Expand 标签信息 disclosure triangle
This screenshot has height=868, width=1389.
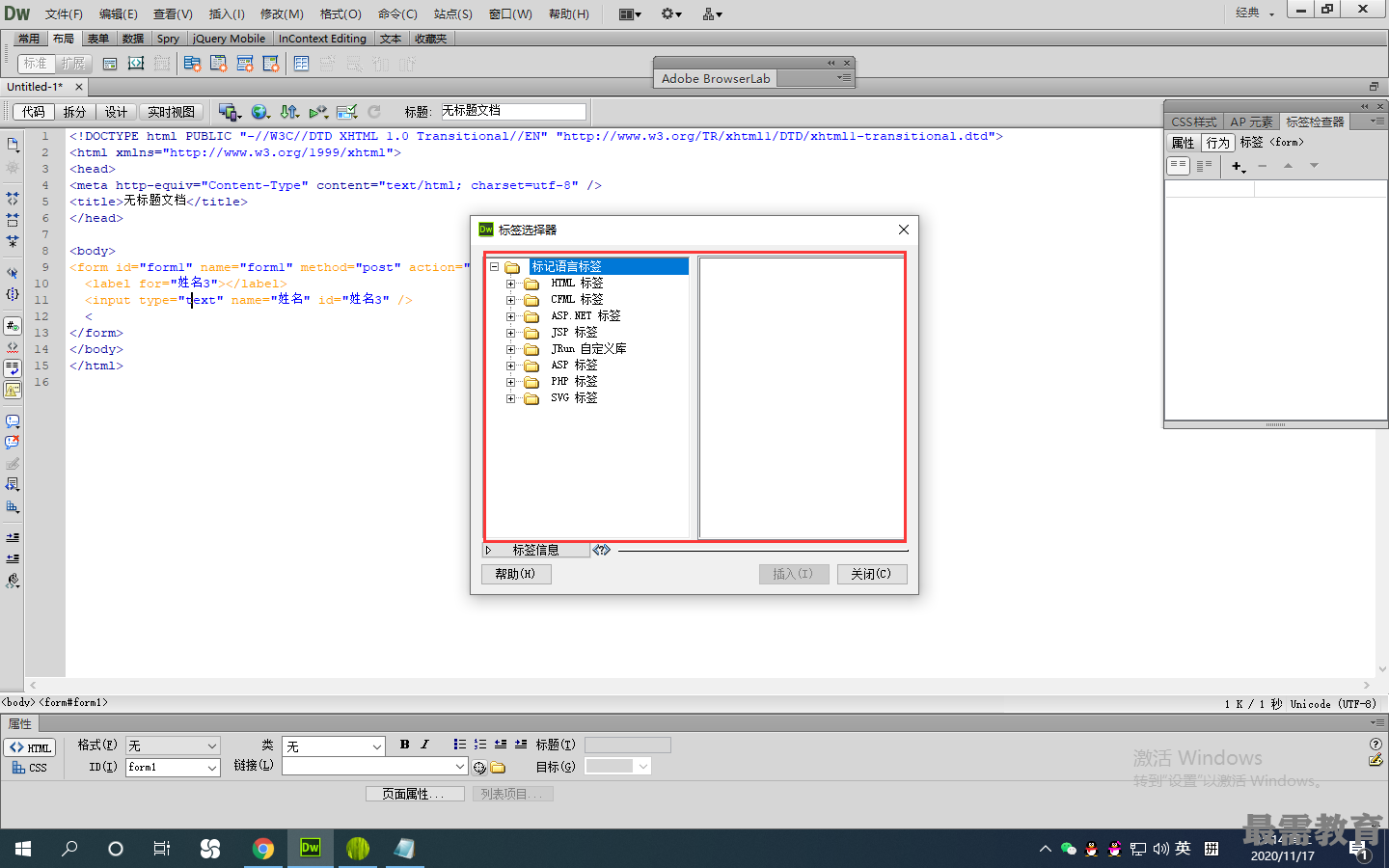click(x=489, y=550)
